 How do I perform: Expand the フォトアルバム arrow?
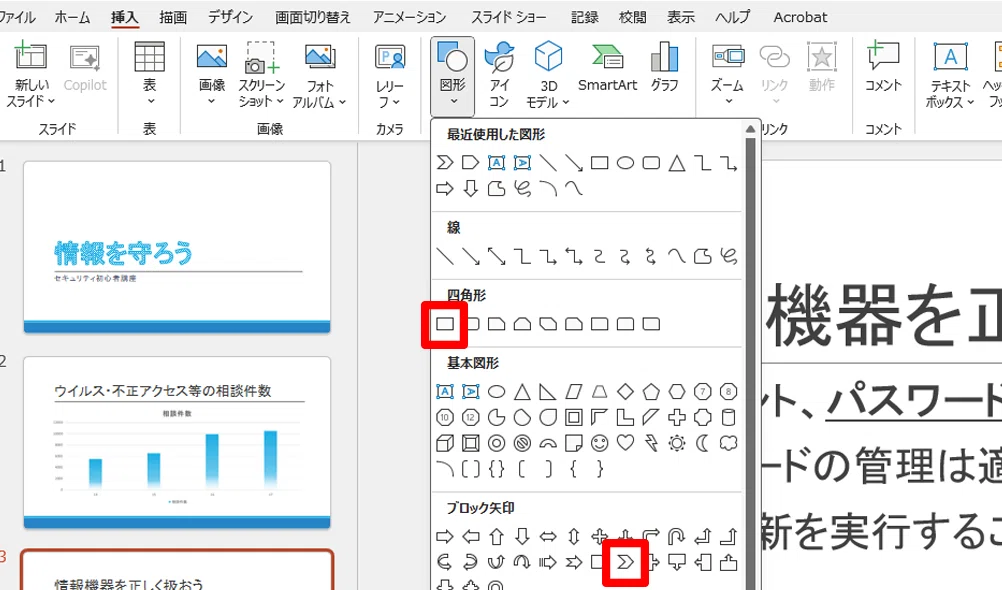point(343,102)
